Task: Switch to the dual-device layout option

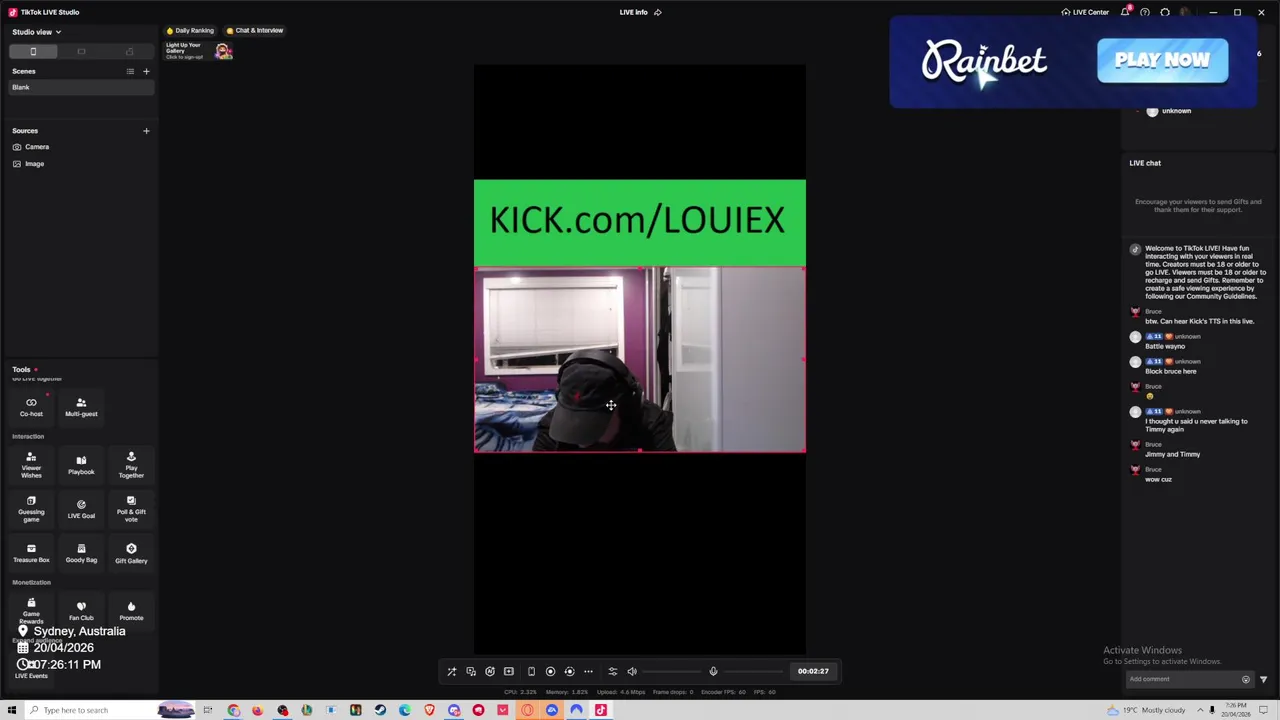Action: point(129,51)
